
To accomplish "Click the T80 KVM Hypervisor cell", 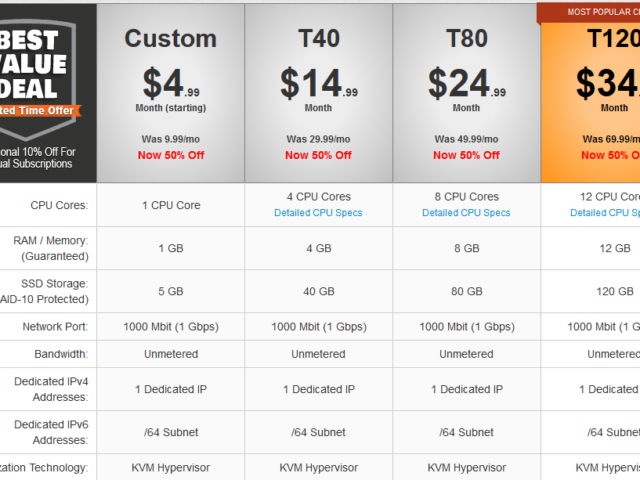I will coord(467,467).
